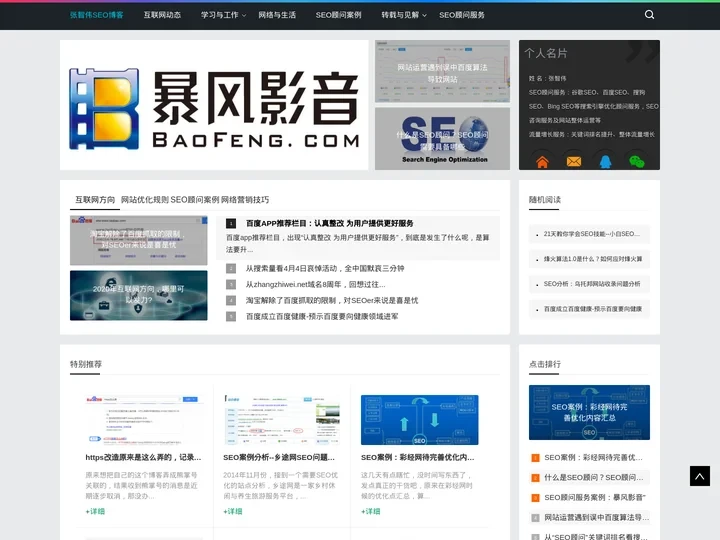The height and width of the screenshot is (540, 720).
Task: Click the back-to-top arrow button
Action: click(x=700, y=476)
